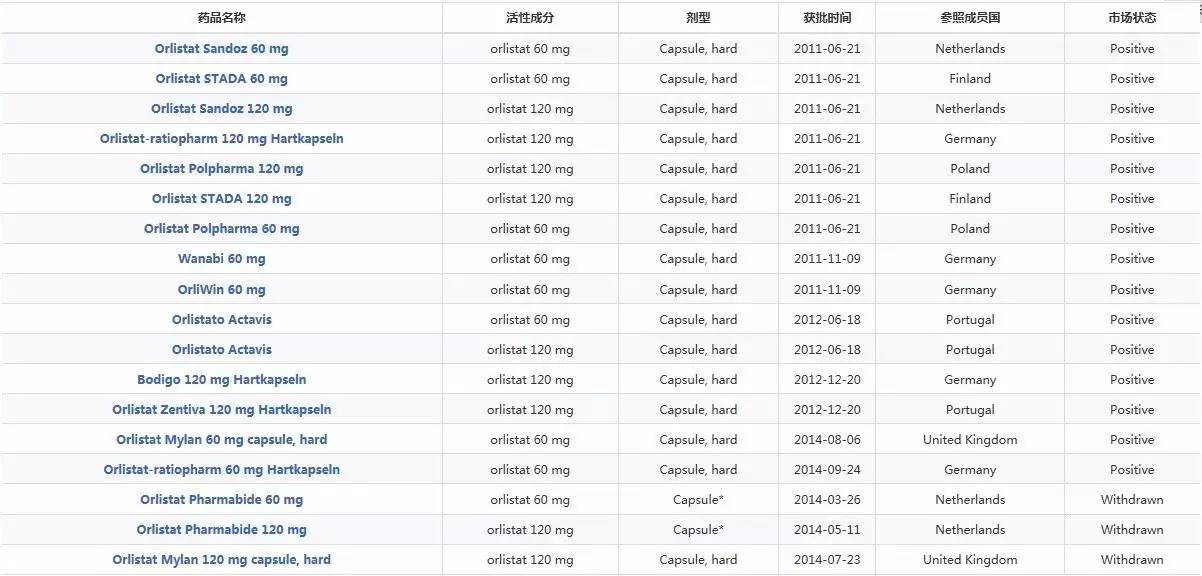Select the United Kingdom cell dated 2014-08-06
Image resolution: width=1202 pixels, height=576 pixels.
pos(970,439)
